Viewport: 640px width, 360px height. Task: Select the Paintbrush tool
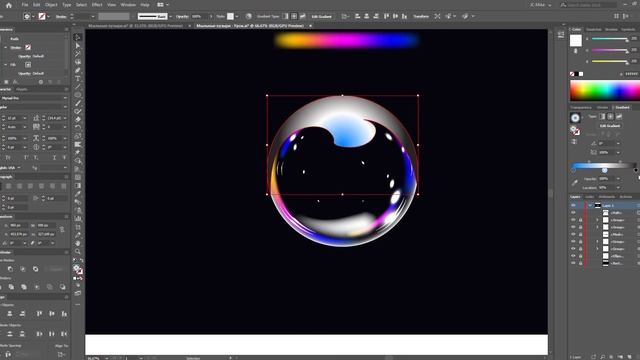pos(78,103)
